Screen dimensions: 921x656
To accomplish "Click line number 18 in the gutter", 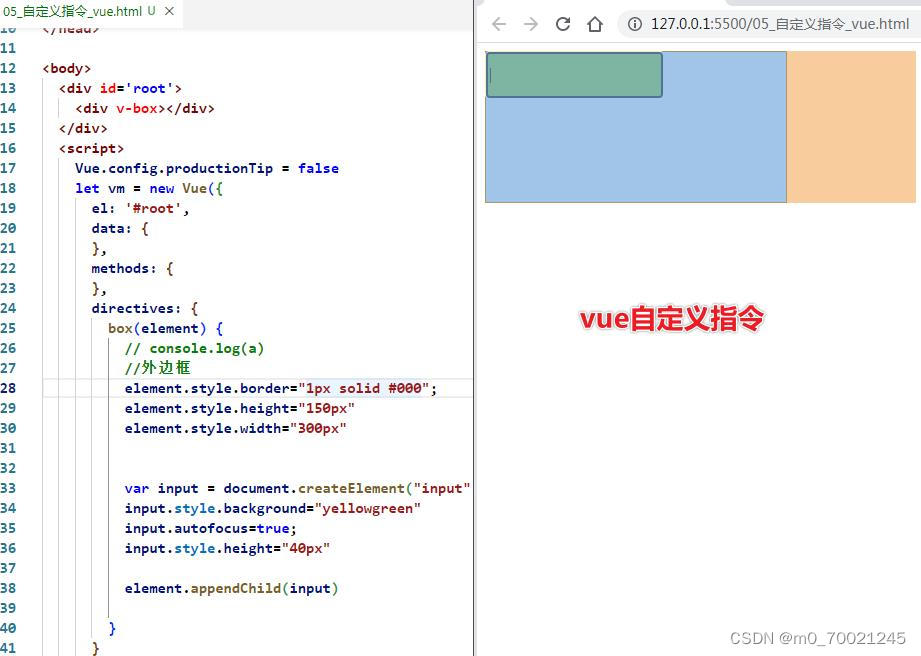I will [x=8, y=189].
